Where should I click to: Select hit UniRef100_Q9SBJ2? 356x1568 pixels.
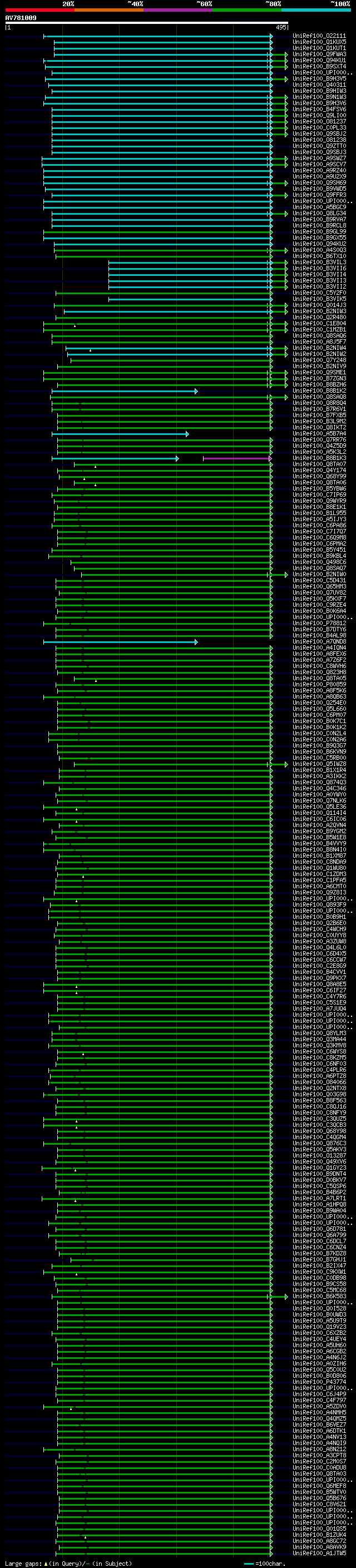tap(319, 133)
